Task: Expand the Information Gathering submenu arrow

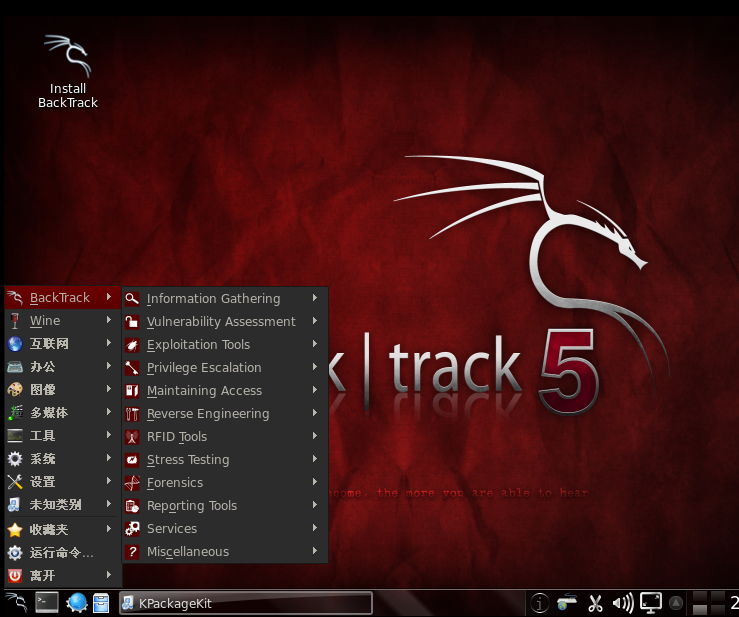Action: [315, 298]
